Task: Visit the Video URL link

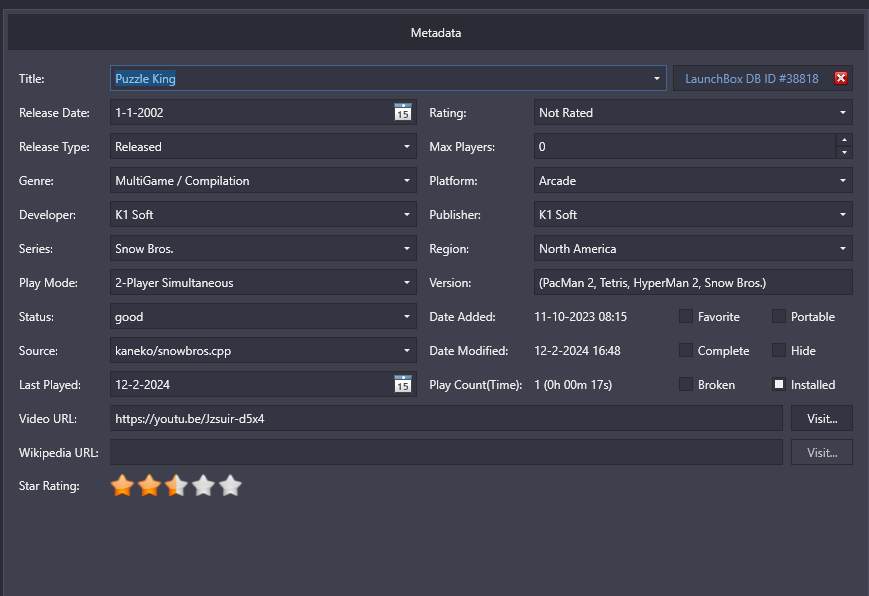Action: pos(822,419)
